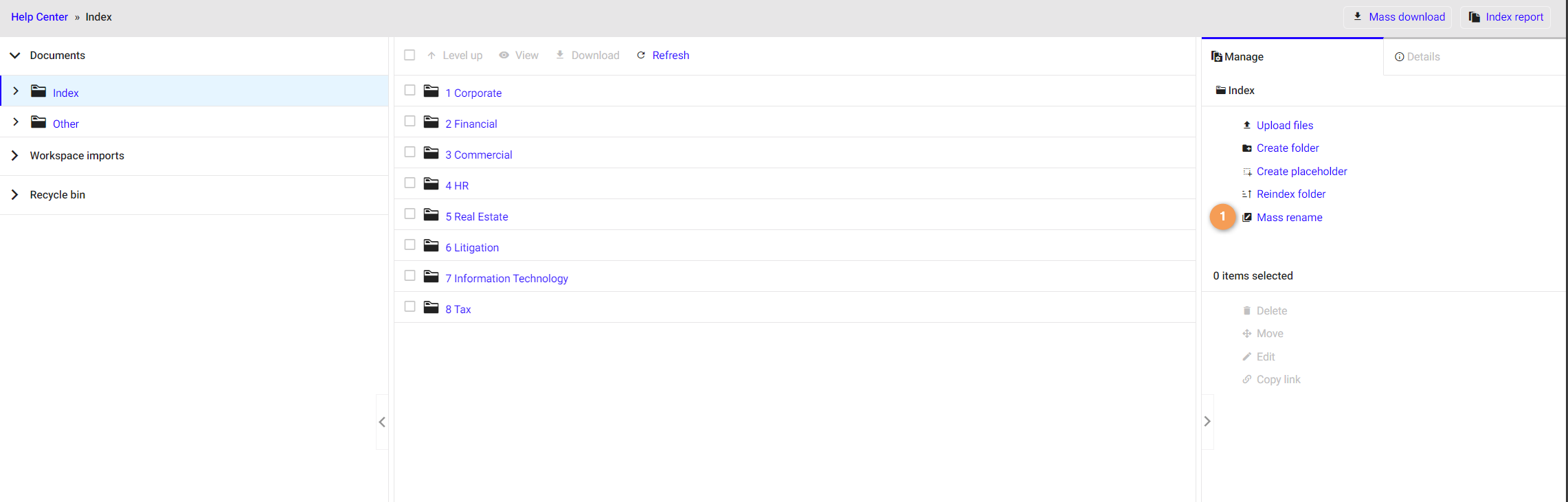
Task: Click the Reindex folder link
Action: [1291, 194]
